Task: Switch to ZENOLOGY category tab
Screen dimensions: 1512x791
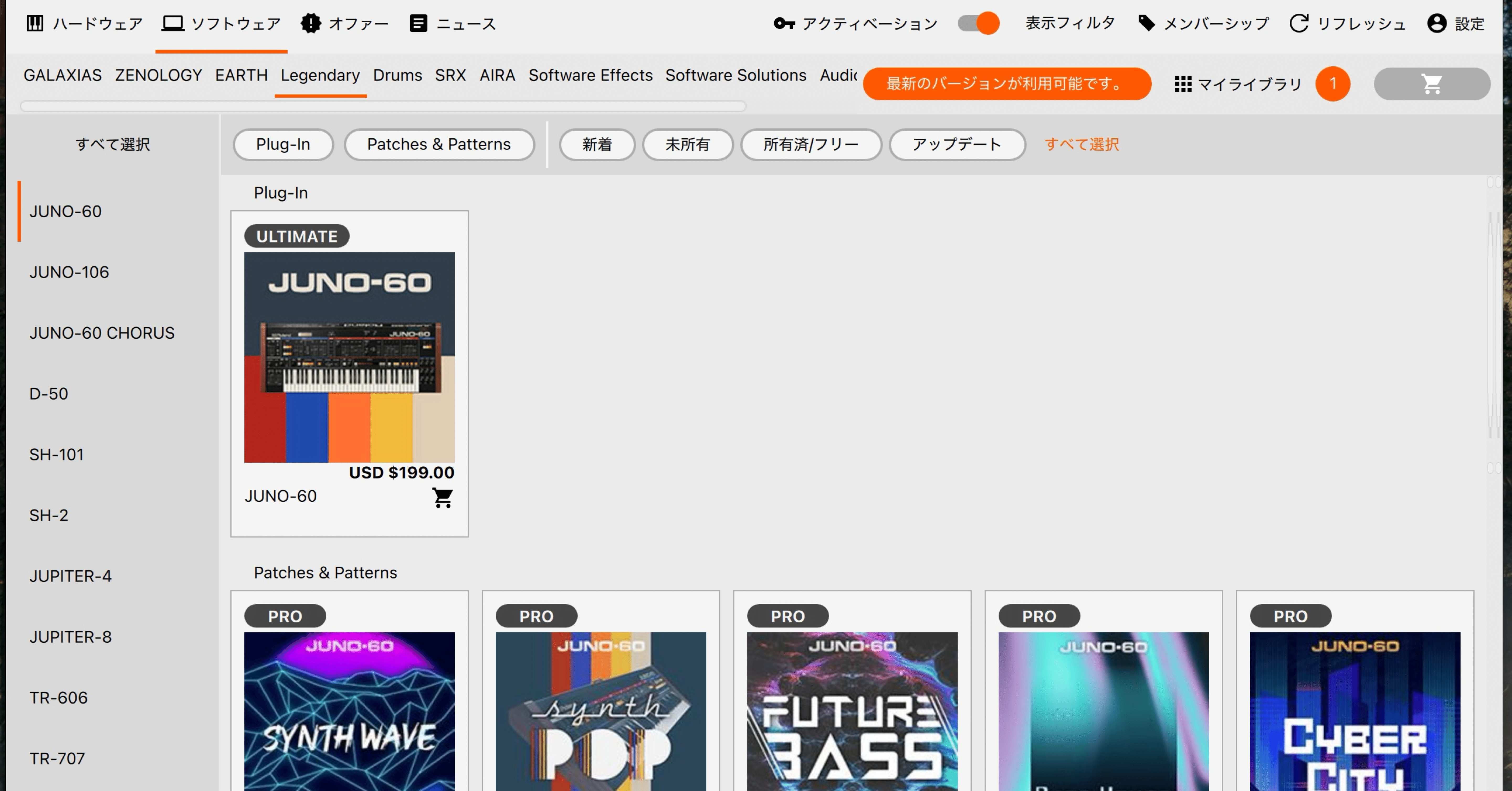Action: (159, 75)
